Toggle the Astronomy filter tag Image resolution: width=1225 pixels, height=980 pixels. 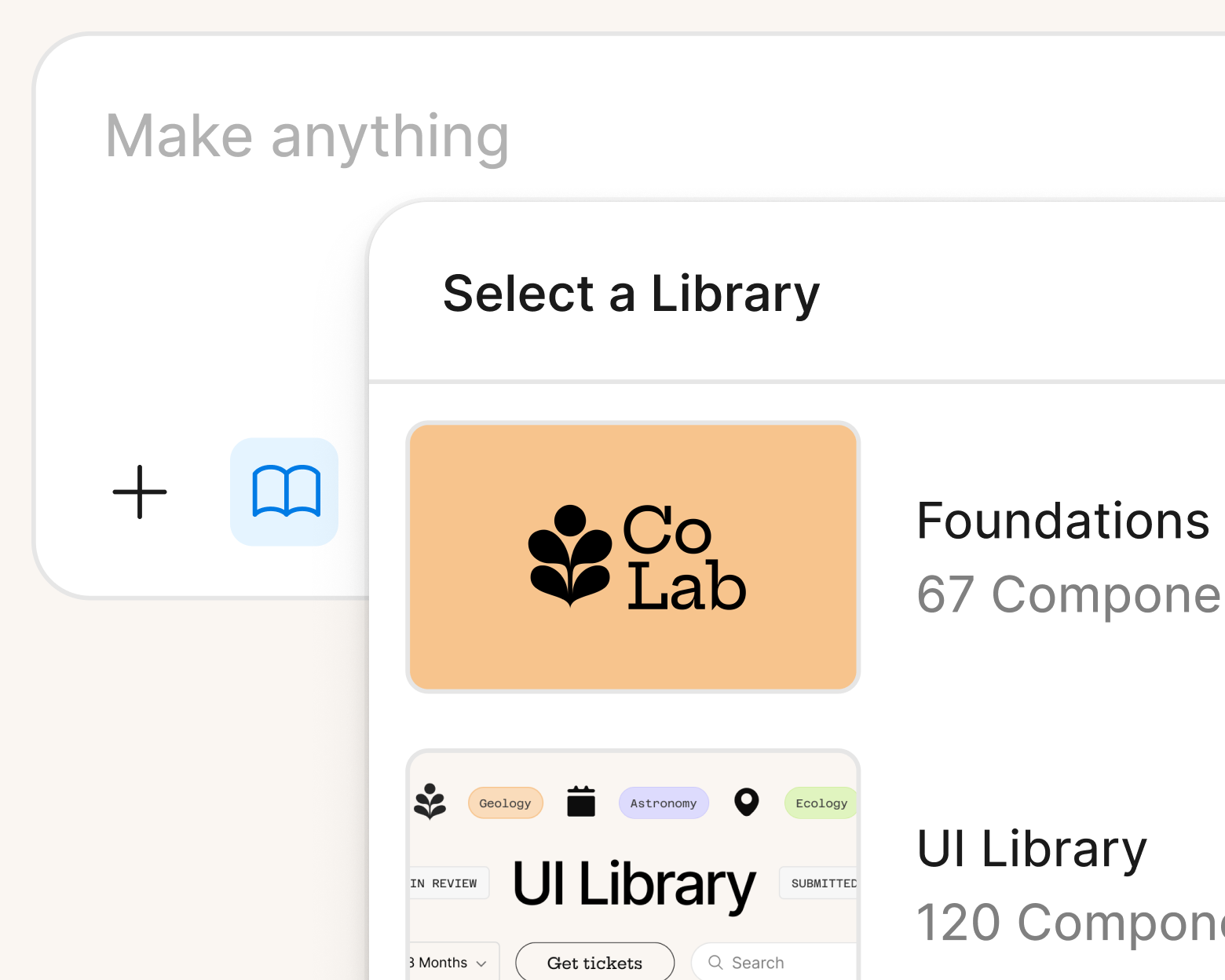[x=664, y=803]
